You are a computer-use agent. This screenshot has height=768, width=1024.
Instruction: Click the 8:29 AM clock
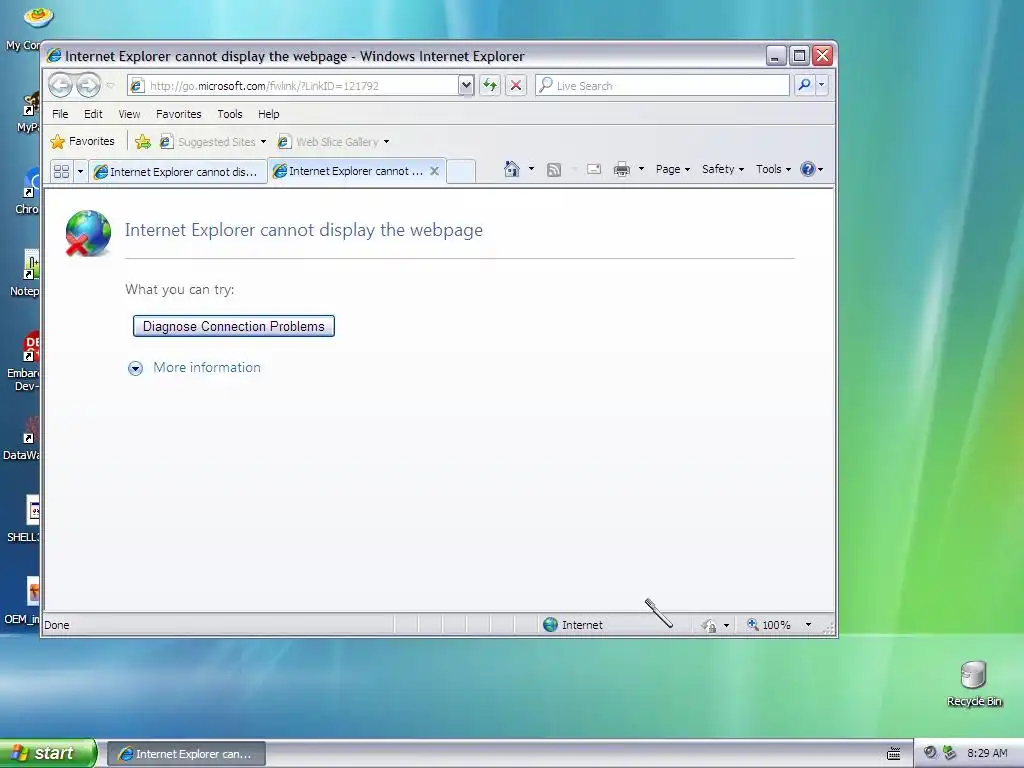(x=987, y=753)
